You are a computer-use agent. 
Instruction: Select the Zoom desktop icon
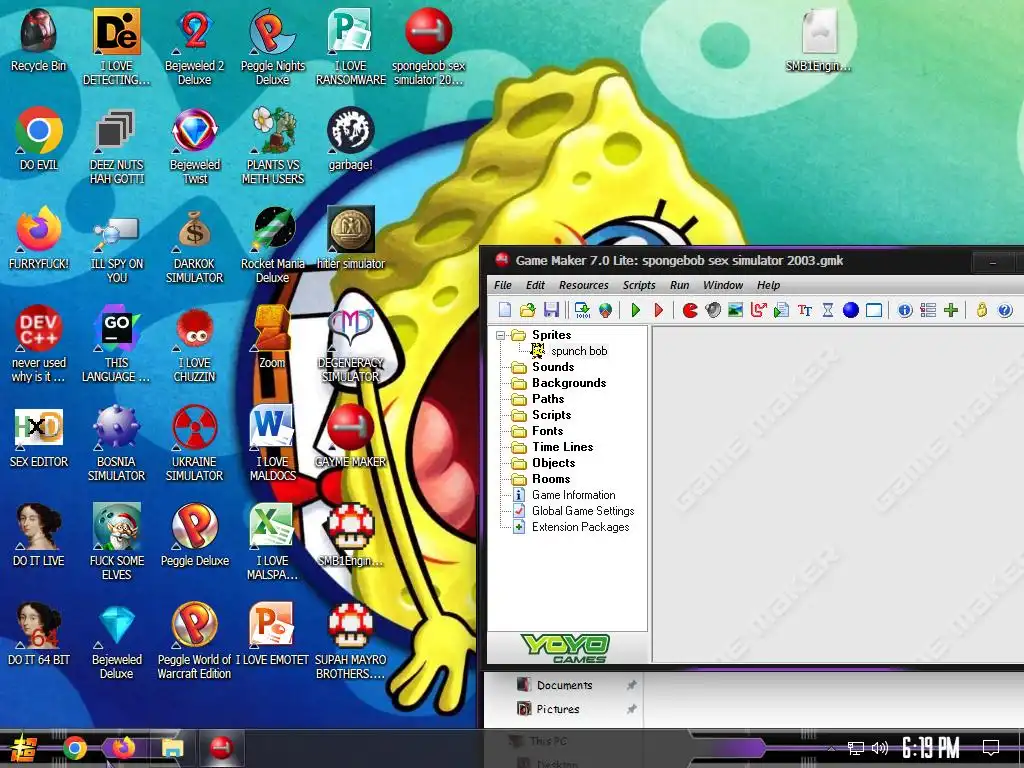272,338
